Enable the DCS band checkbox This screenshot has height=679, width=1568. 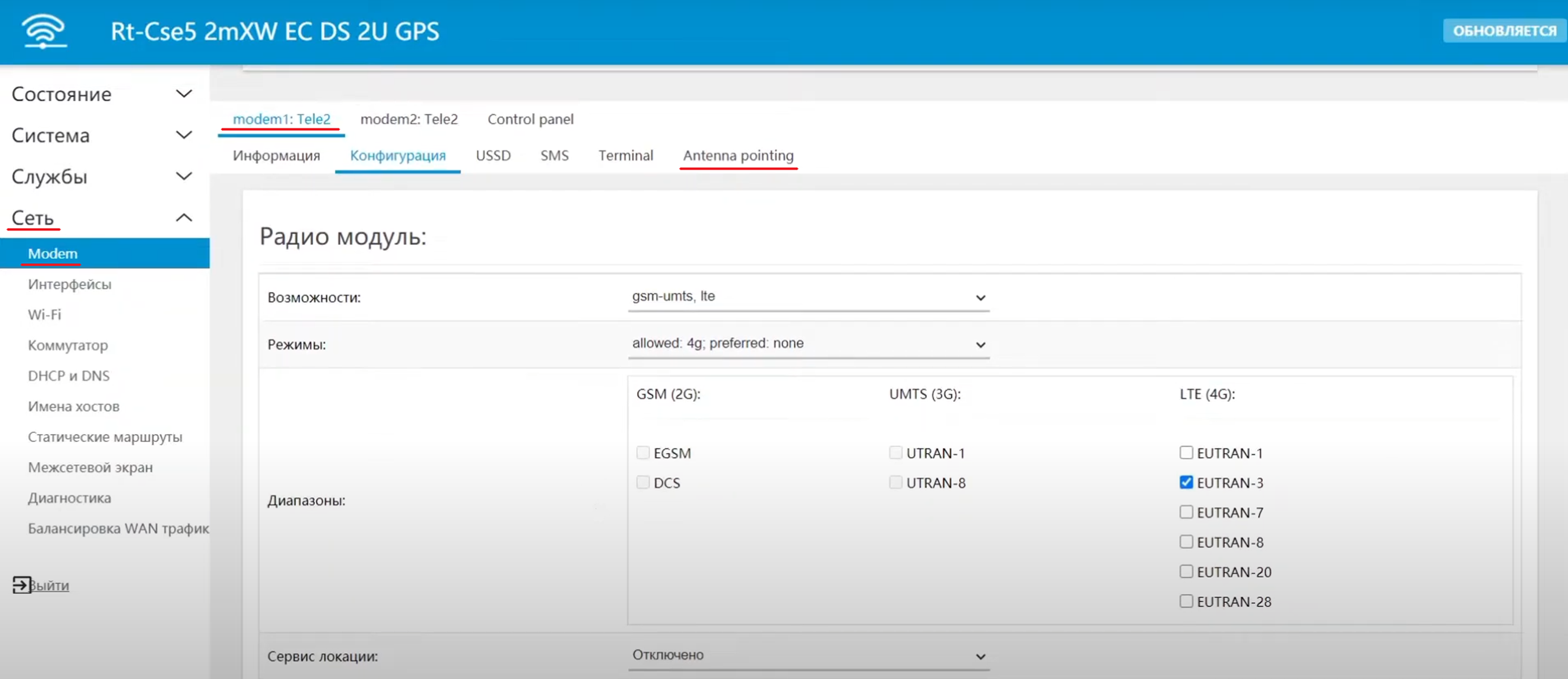click(x=643, y=482)
